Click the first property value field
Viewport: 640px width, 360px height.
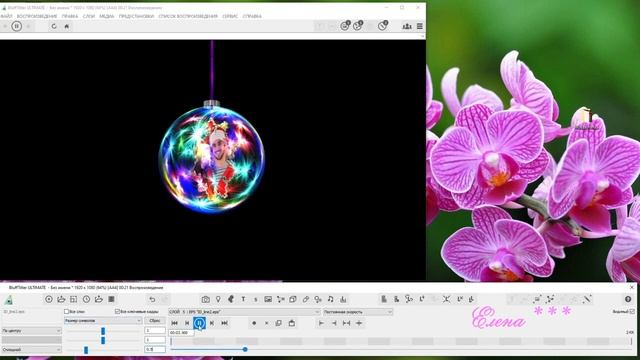point(155,330)
